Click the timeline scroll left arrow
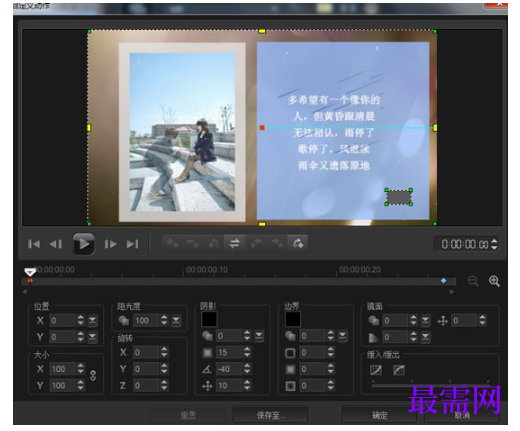Image resolution: width=520 pixels, height=431 pixels. pos(24,292)
